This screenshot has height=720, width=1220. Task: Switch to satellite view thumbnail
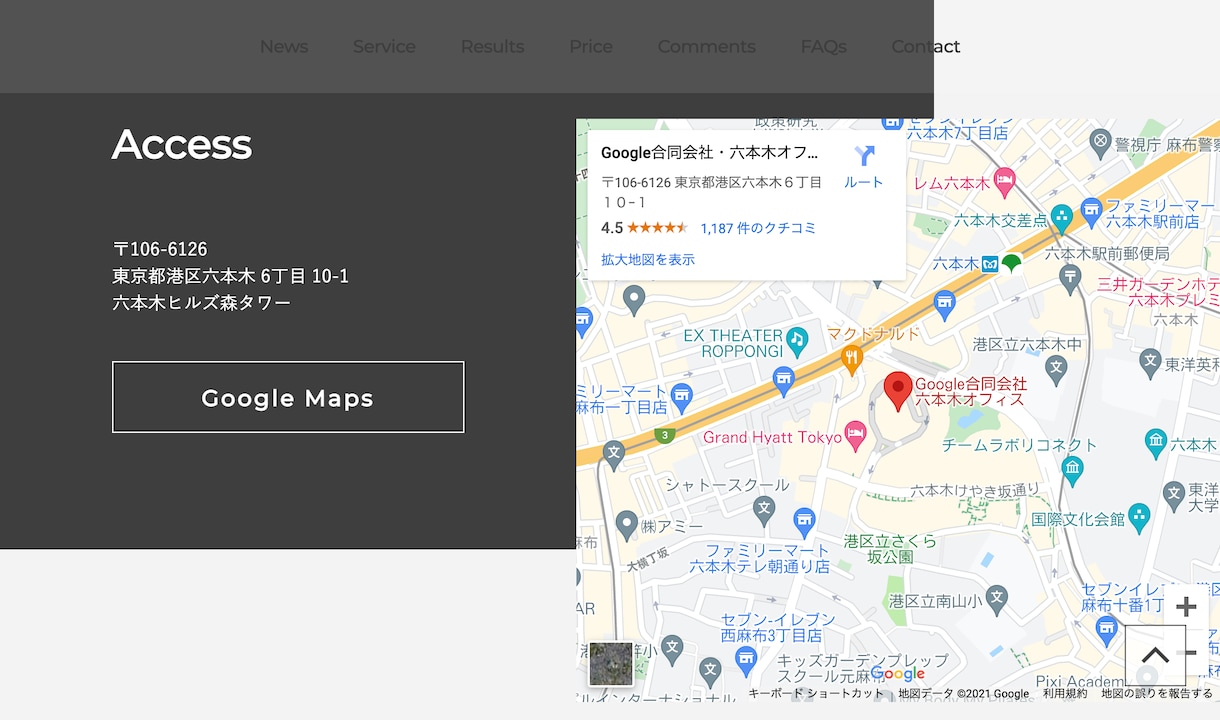(610, 664)
